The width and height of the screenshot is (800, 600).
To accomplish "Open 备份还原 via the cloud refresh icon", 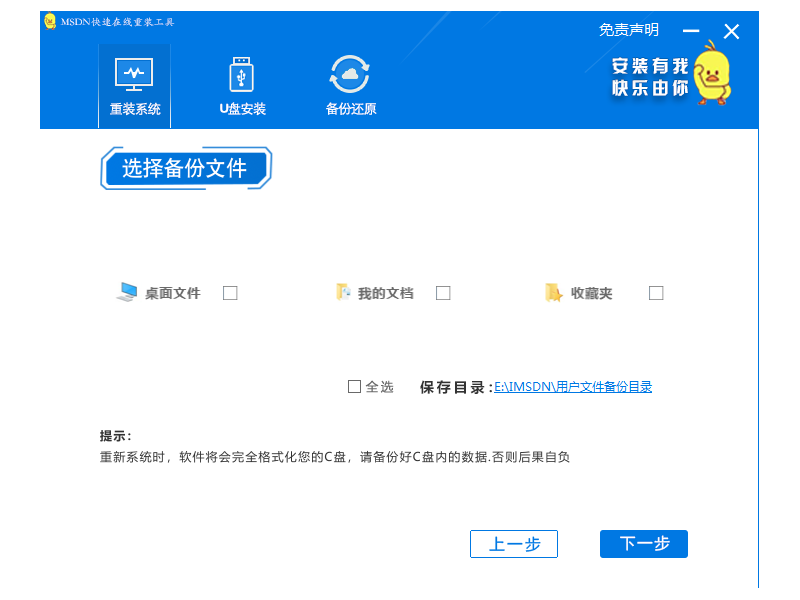I will pyautogui.click(x=347, y=75).
